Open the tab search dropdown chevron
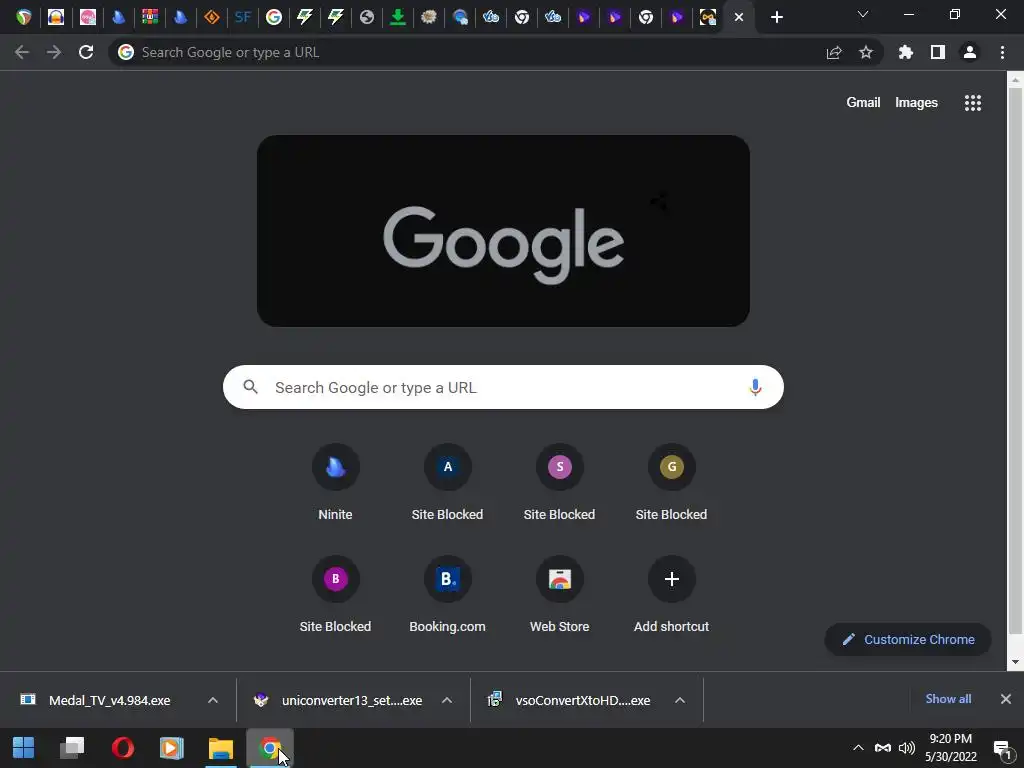Image resolution: width=1024 pixels, height=768 pixels. pos(863,14)
